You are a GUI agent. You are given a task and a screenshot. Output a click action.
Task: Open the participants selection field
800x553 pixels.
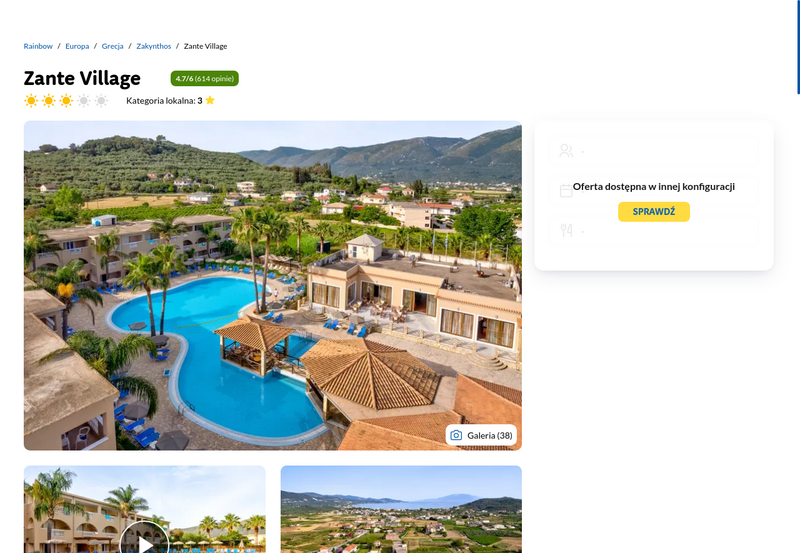click(654, 150)
